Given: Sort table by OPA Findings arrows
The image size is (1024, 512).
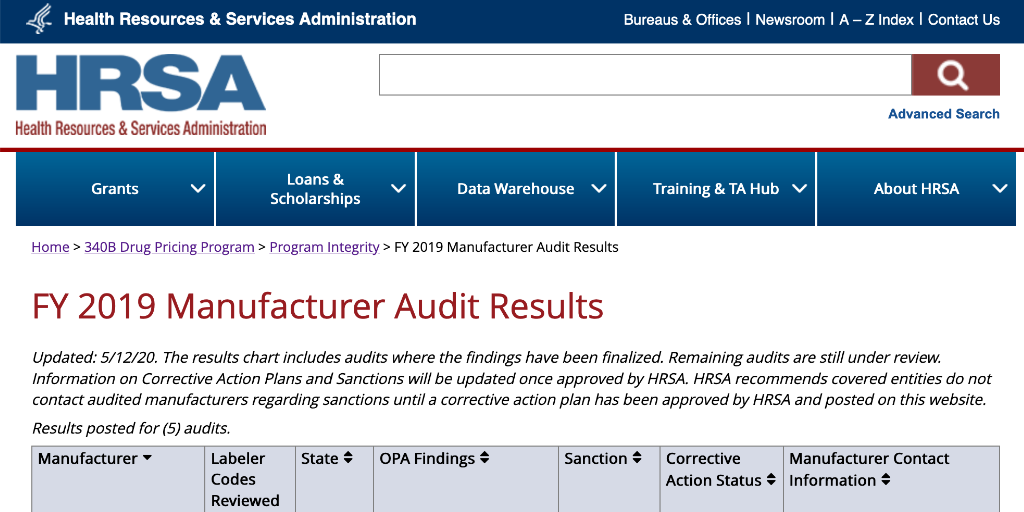Looking at the screenshot, I should pos(484,458).
